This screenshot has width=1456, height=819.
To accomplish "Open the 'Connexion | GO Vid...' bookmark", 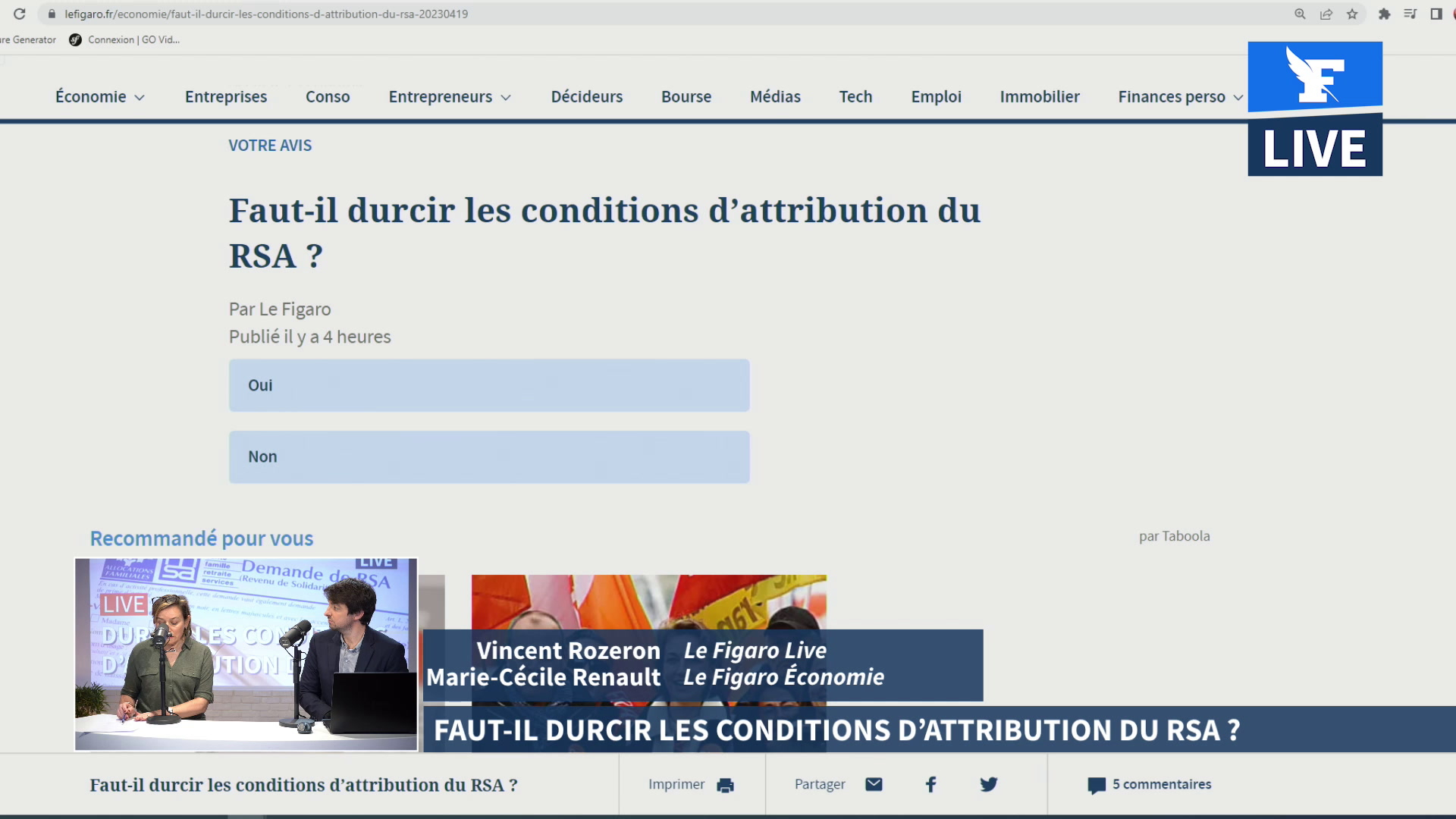I will pyautogui.click(x=124, y=39).
